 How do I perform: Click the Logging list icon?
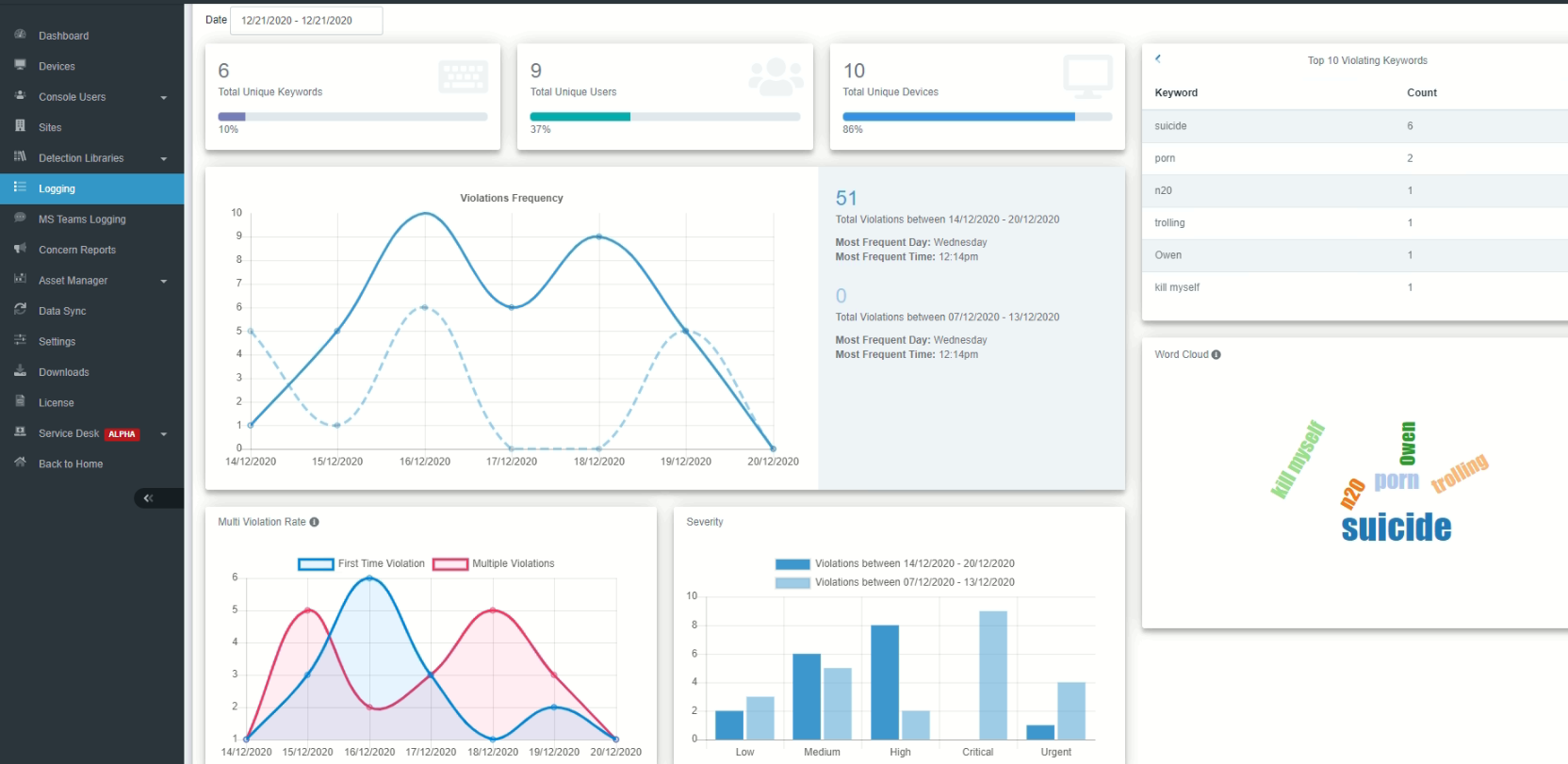point(20,187)
